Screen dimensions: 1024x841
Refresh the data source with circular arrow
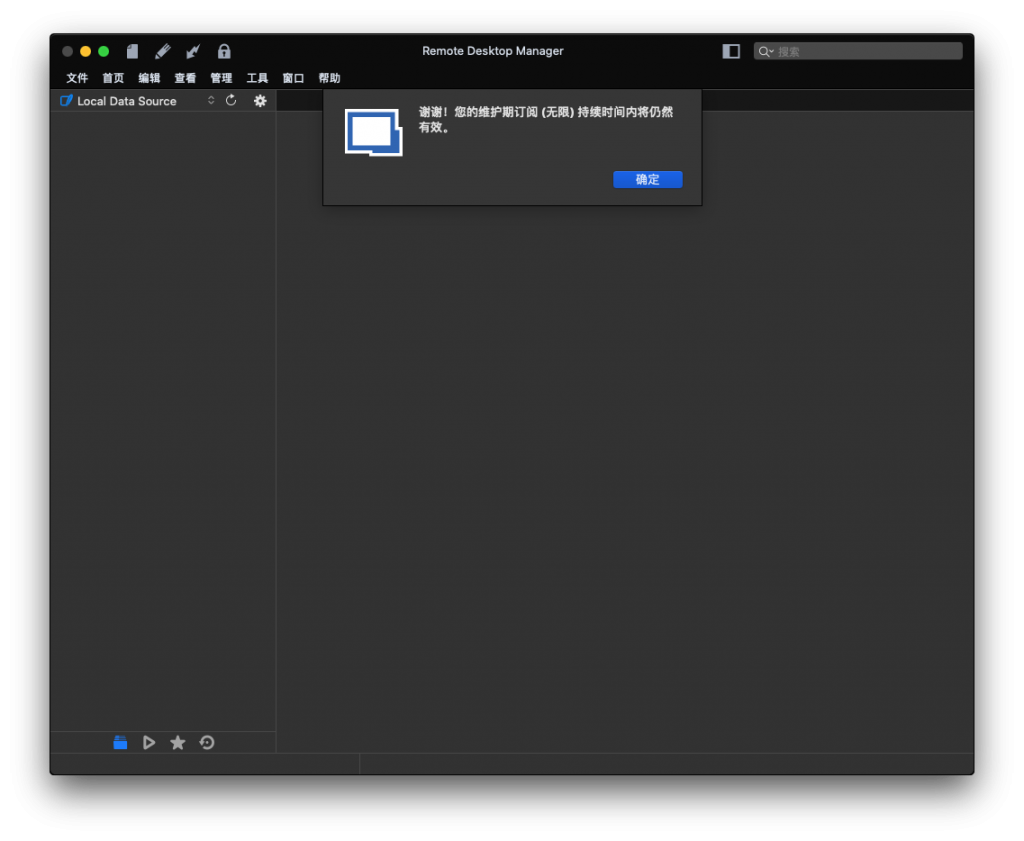[231, 101]
